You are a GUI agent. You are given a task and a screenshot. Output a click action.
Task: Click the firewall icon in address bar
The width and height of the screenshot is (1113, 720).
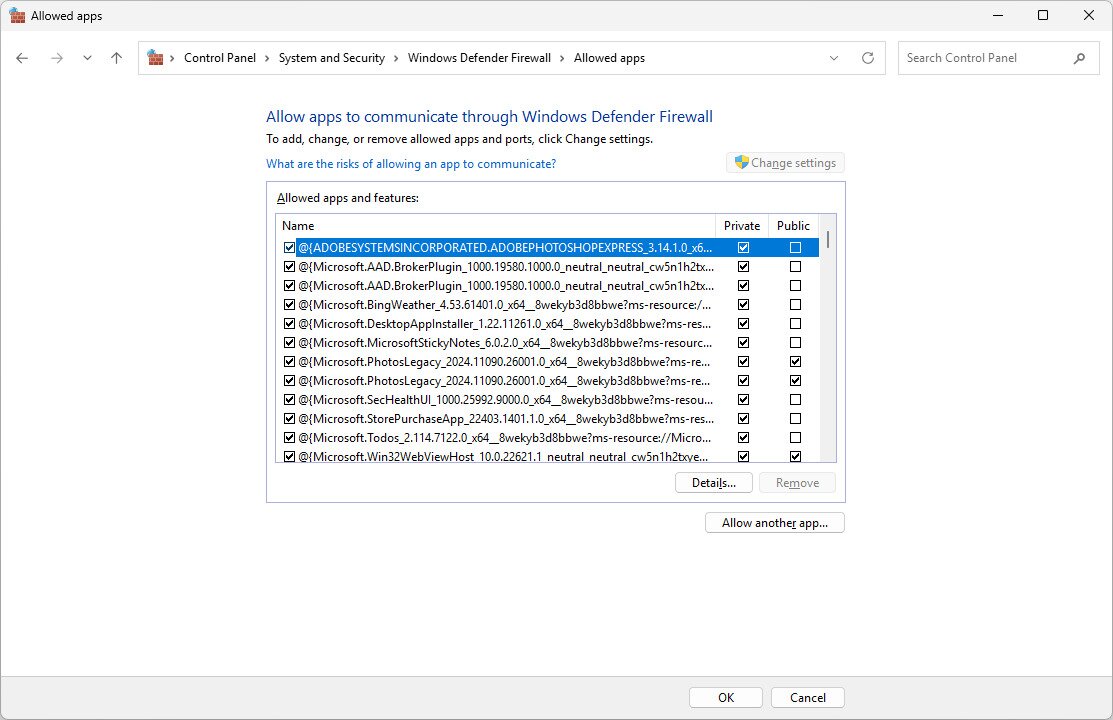(x=155, y=58)
